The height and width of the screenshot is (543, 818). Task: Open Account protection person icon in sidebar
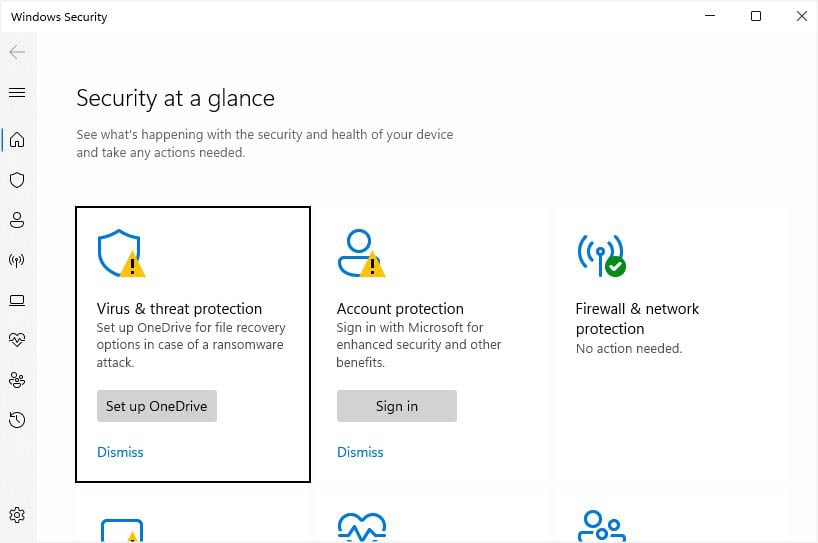point(17,220)
